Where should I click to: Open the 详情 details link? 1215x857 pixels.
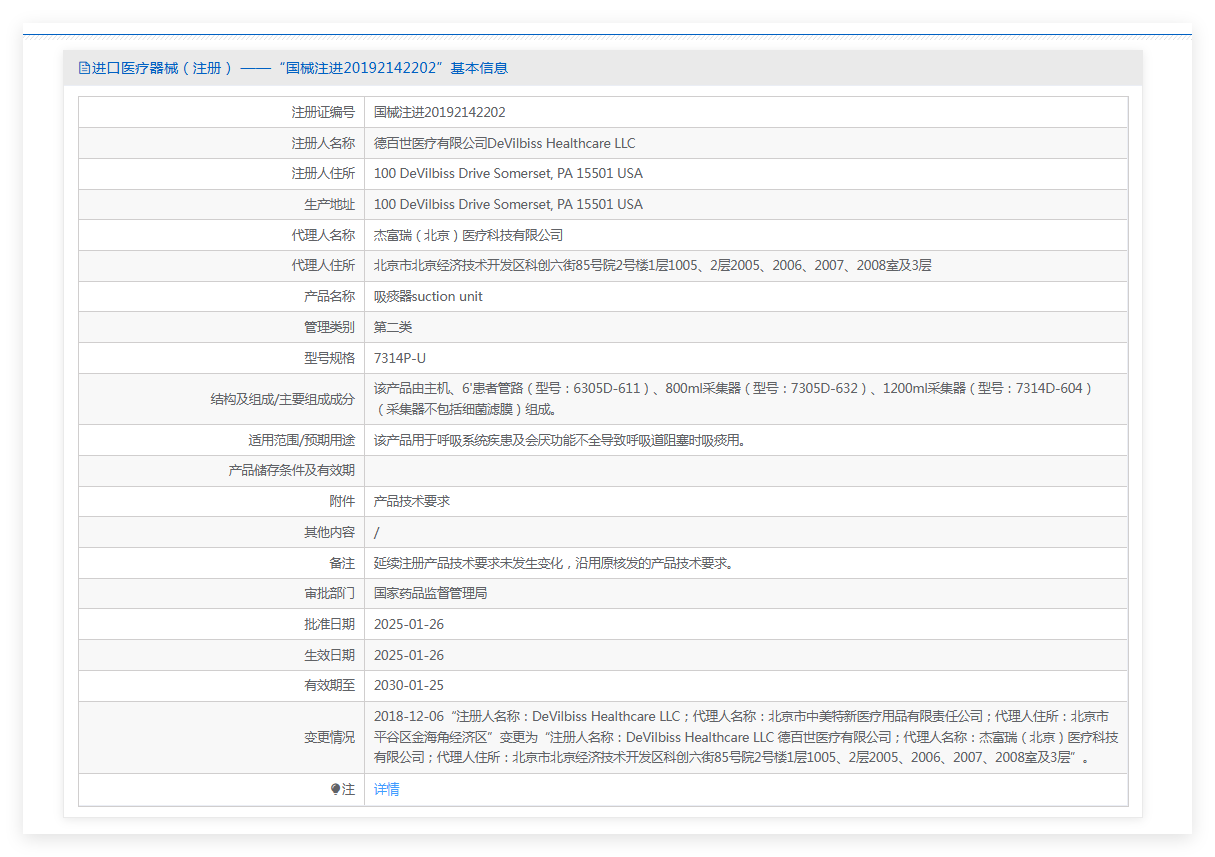(x=387, y=789)
